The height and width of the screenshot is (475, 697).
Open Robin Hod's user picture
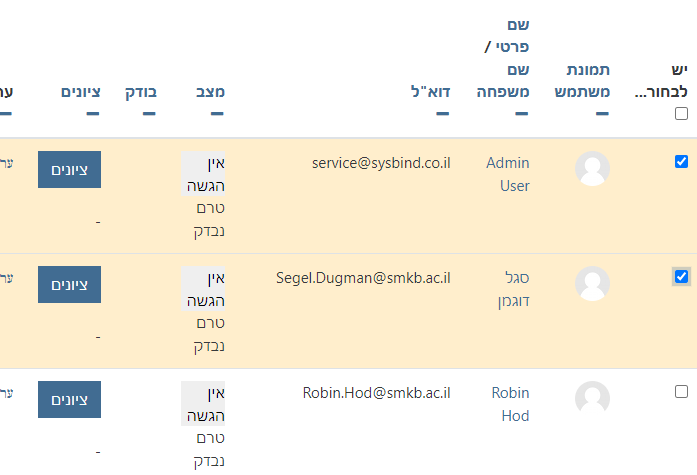tap(592, 399)
